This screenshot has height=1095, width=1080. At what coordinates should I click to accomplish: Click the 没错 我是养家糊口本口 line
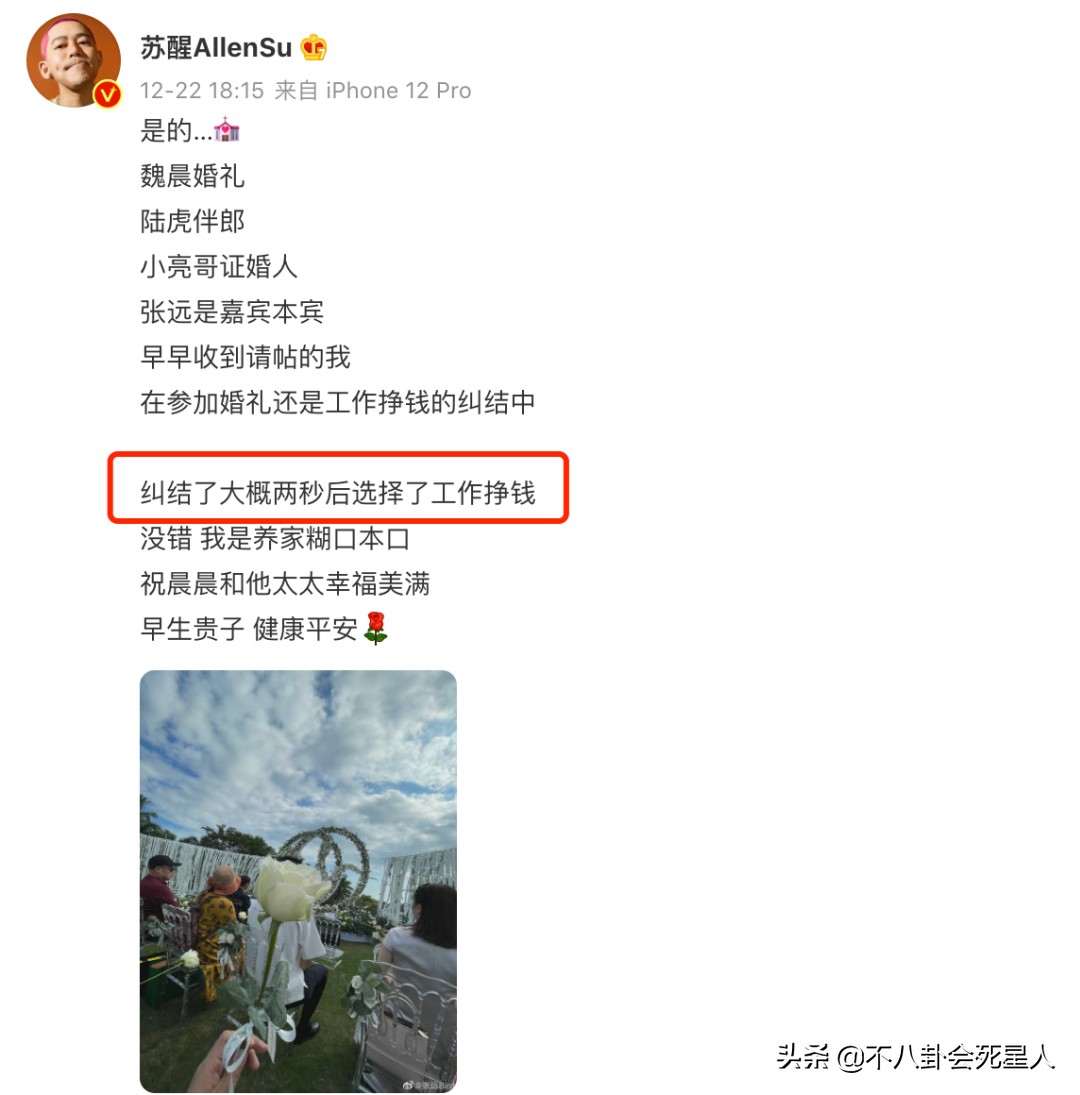pos(275,538)
